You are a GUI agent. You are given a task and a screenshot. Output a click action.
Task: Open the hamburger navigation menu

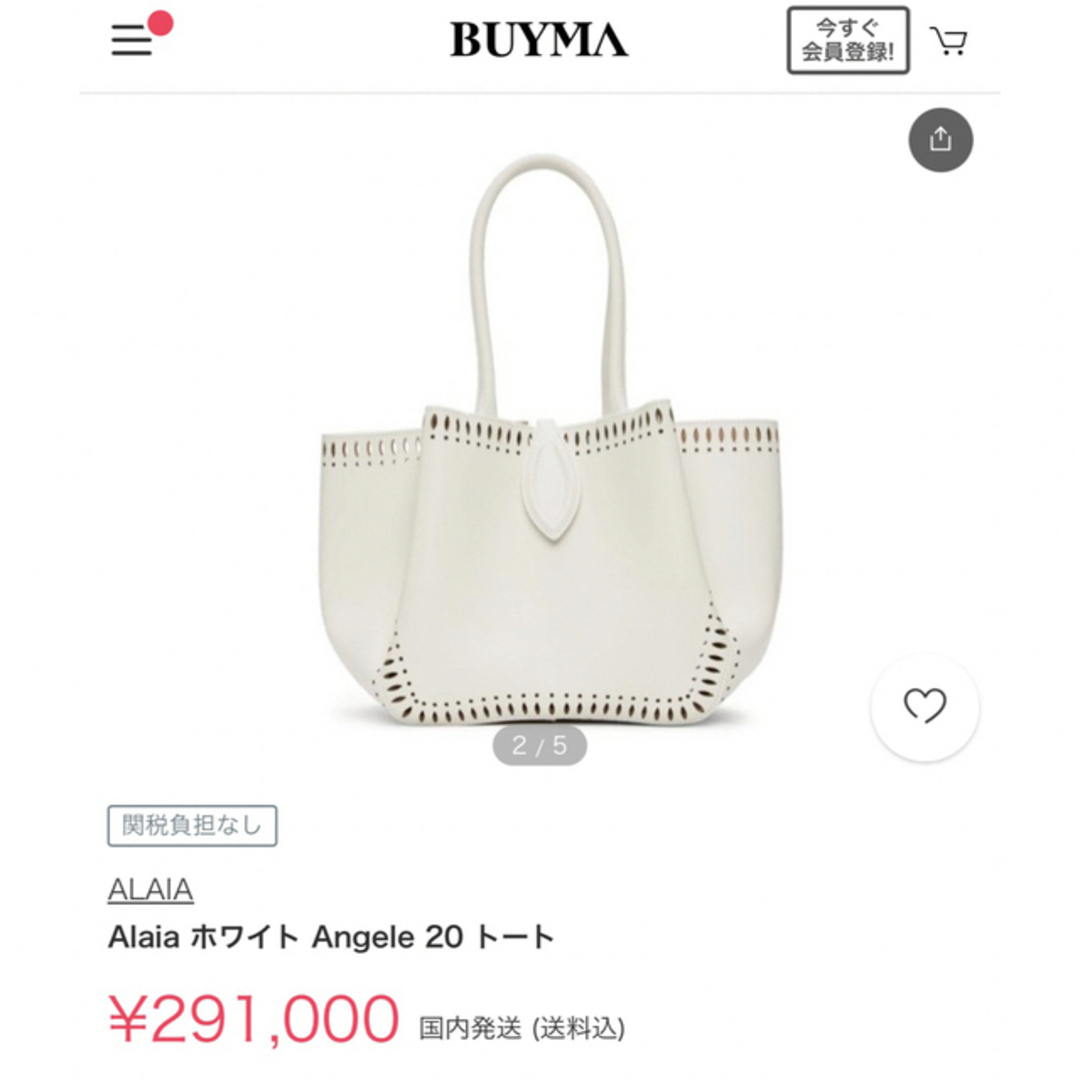132,40
